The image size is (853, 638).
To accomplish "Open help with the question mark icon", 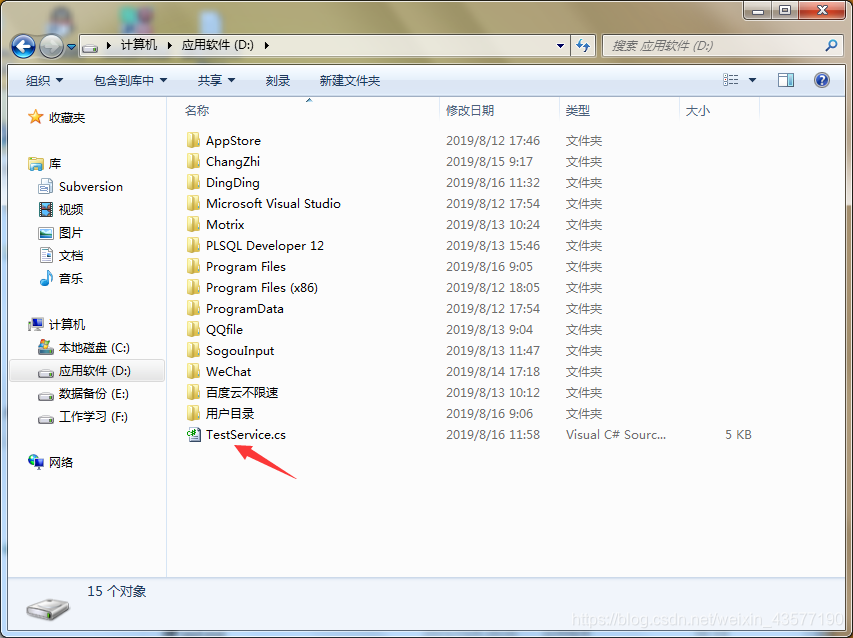I will pos(821,80).
